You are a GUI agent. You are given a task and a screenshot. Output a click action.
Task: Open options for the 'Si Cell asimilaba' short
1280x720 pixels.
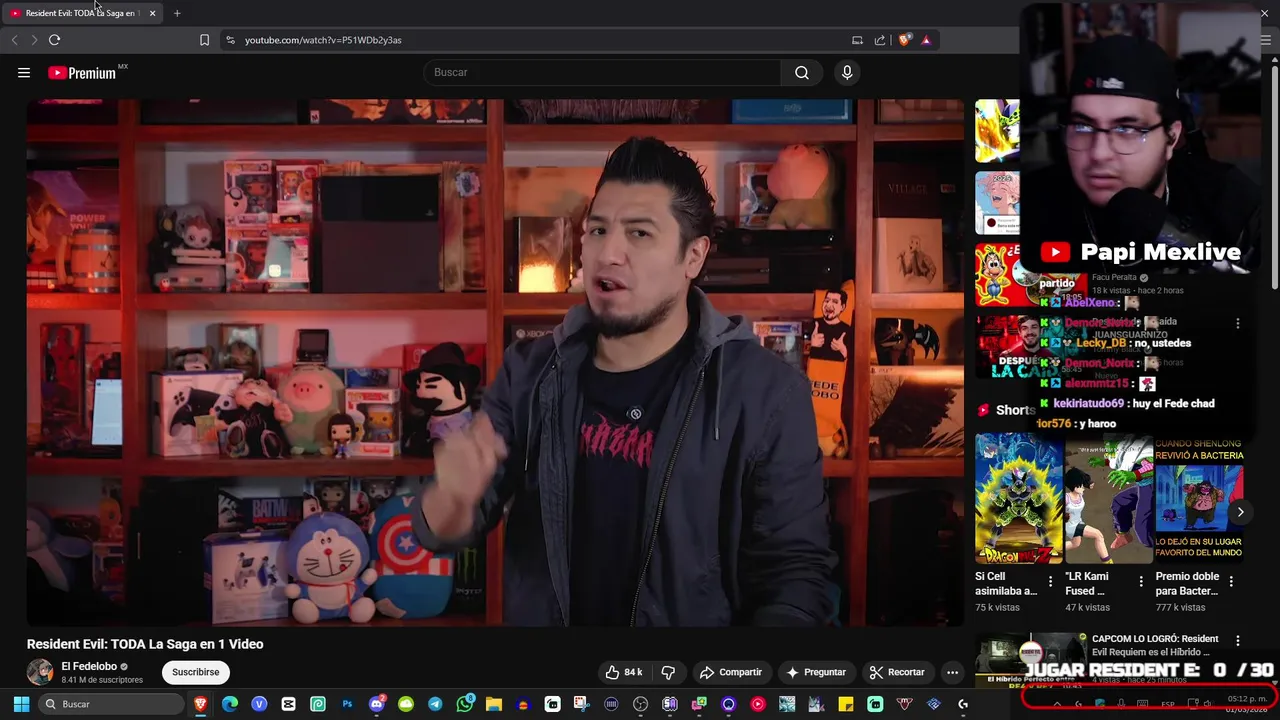(x=1050, y=581)
